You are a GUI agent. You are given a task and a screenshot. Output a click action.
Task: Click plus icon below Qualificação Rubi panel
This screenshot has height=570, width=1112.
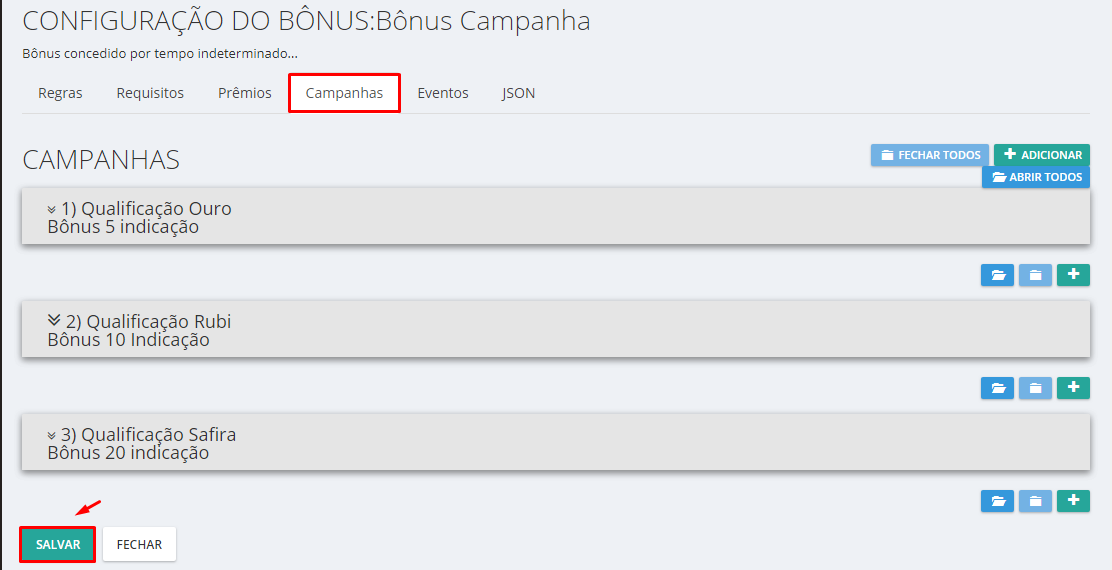coord(1073,388)
